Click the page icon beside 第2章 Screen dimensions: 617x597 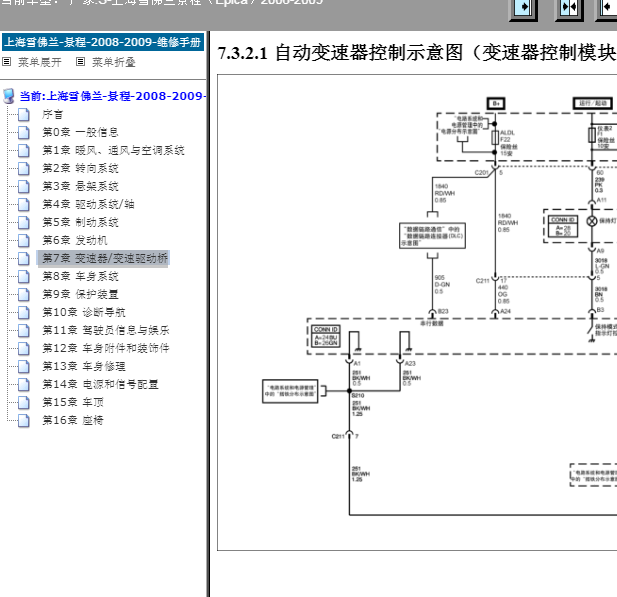pos(24,168)
